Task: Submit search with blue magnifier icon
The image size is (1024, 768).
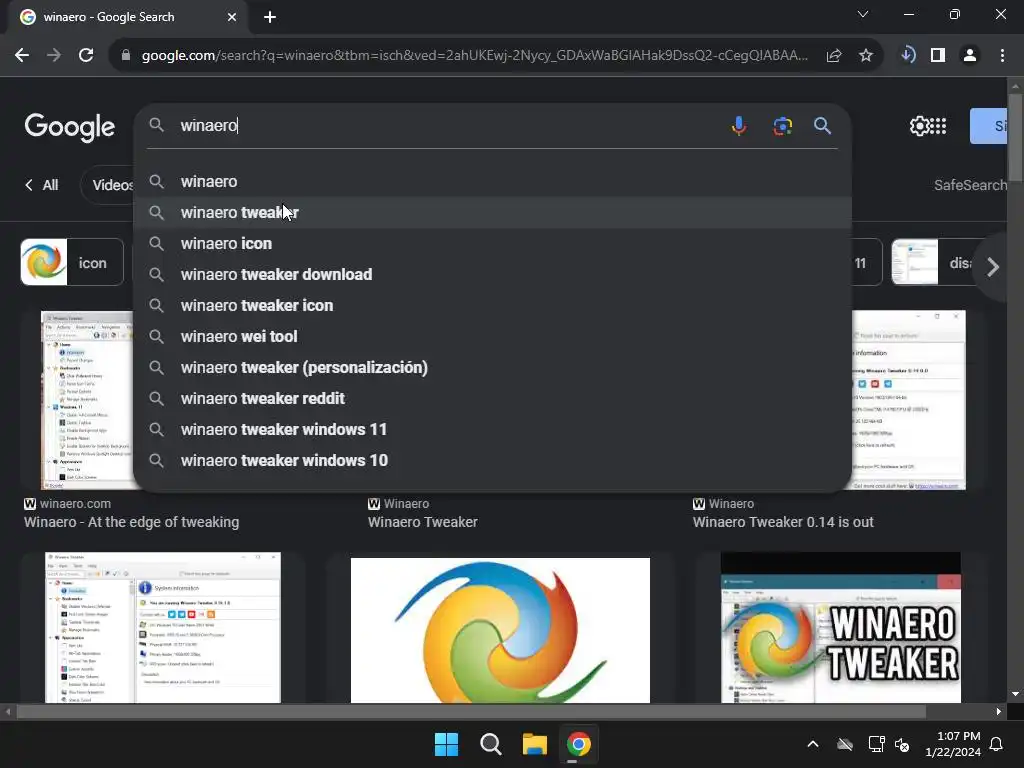Action: click(822, 125)
